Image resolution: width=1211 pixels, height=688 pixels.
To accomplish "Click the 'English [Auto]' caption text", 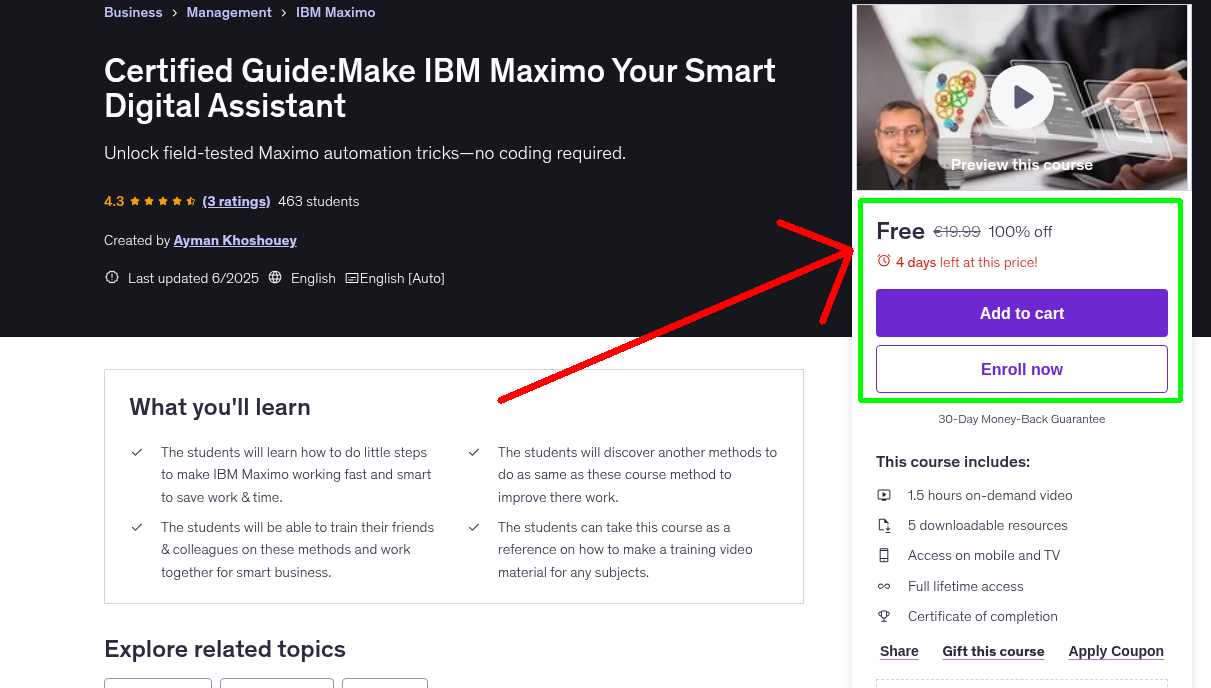I will point(402,278).
